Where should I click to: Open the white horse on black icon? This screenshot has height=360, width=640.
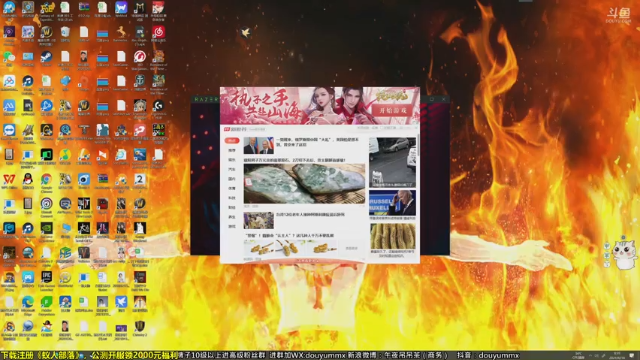[x=140, y=228]
